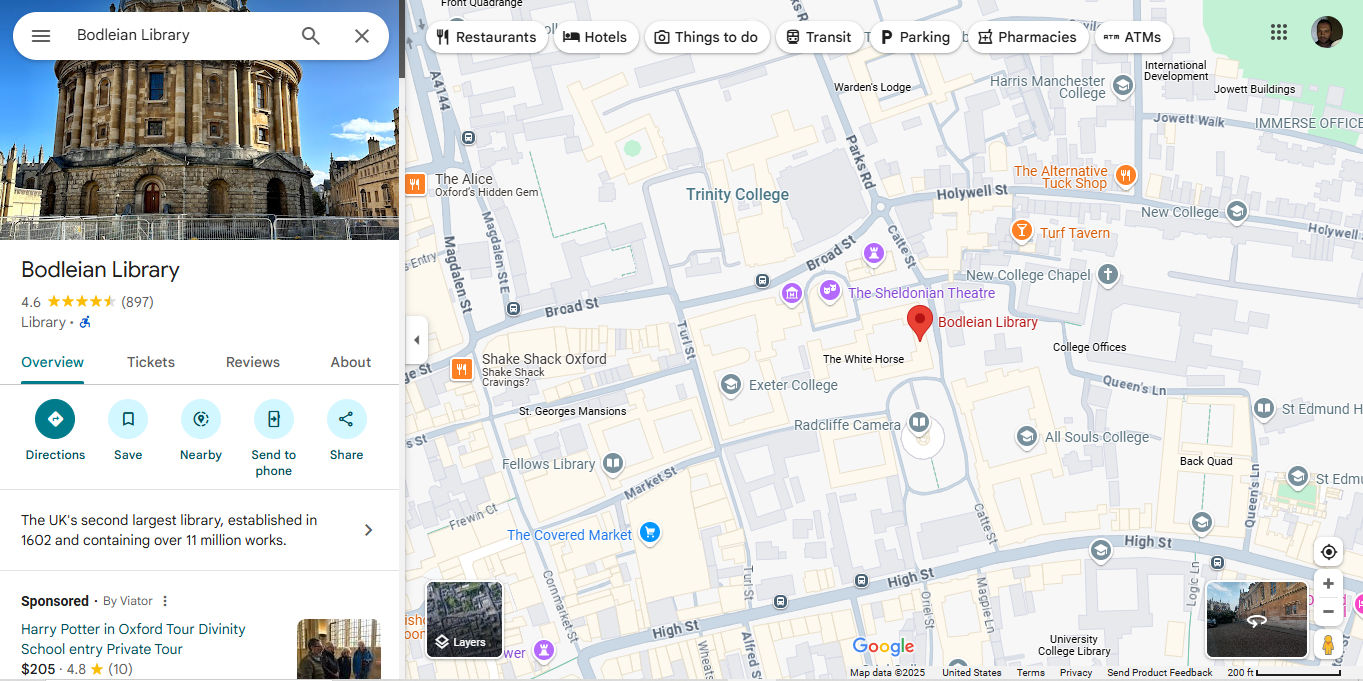Collapse the left side panel

point(417,340)
